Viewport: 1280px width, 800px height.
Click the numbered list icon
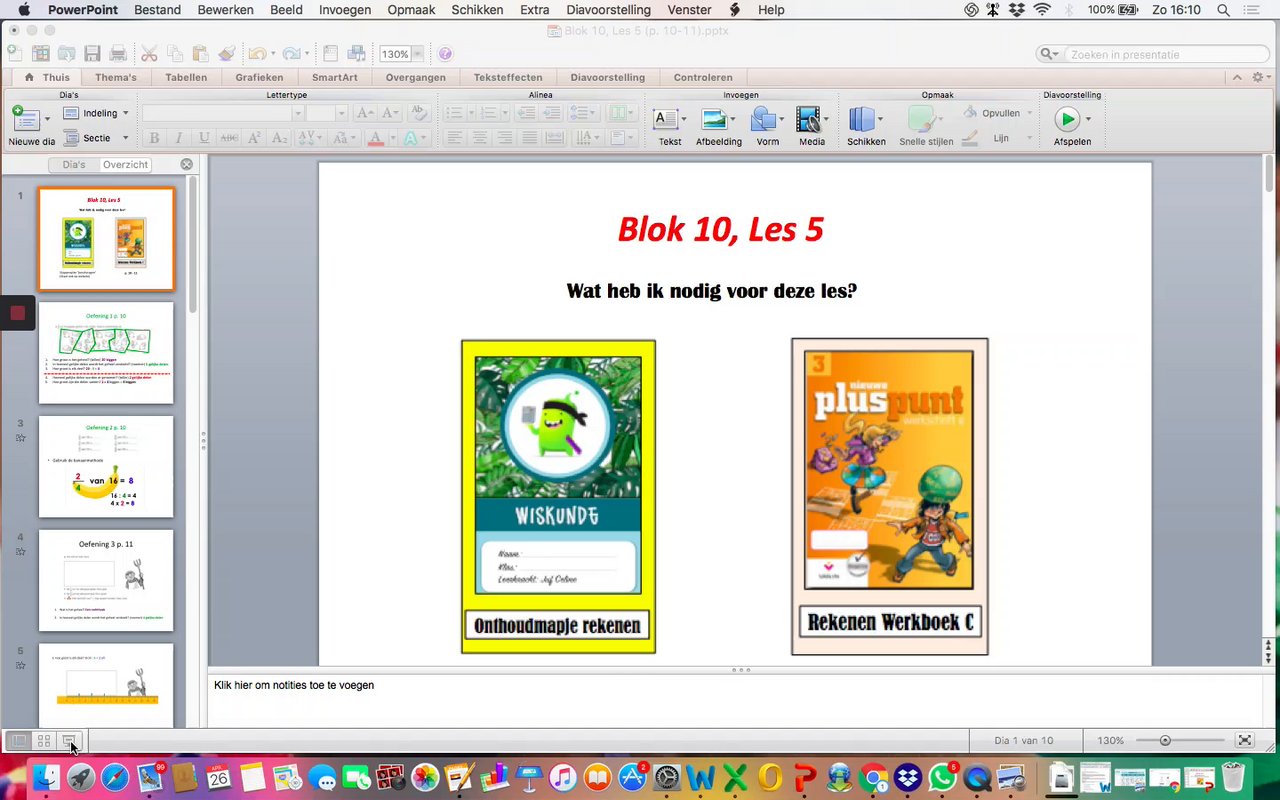487,113
